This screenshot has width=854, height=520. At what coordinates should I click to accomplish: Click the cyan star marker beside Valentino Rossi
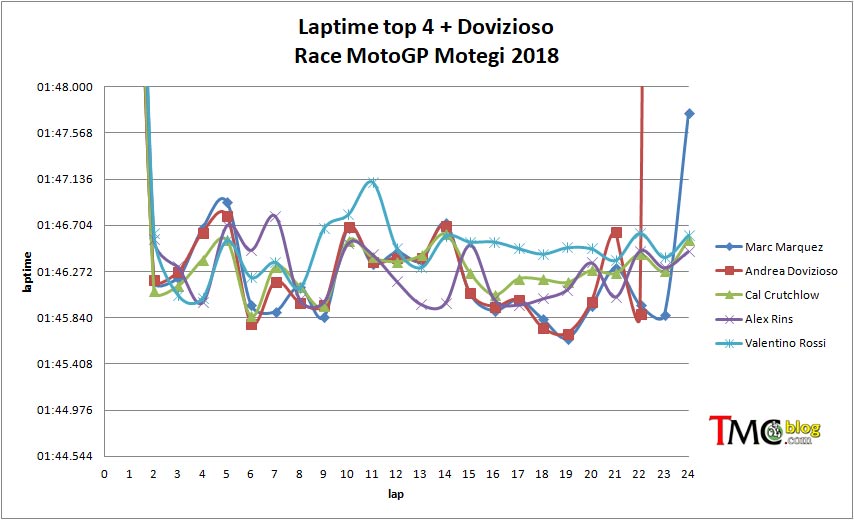click(729, 343)
